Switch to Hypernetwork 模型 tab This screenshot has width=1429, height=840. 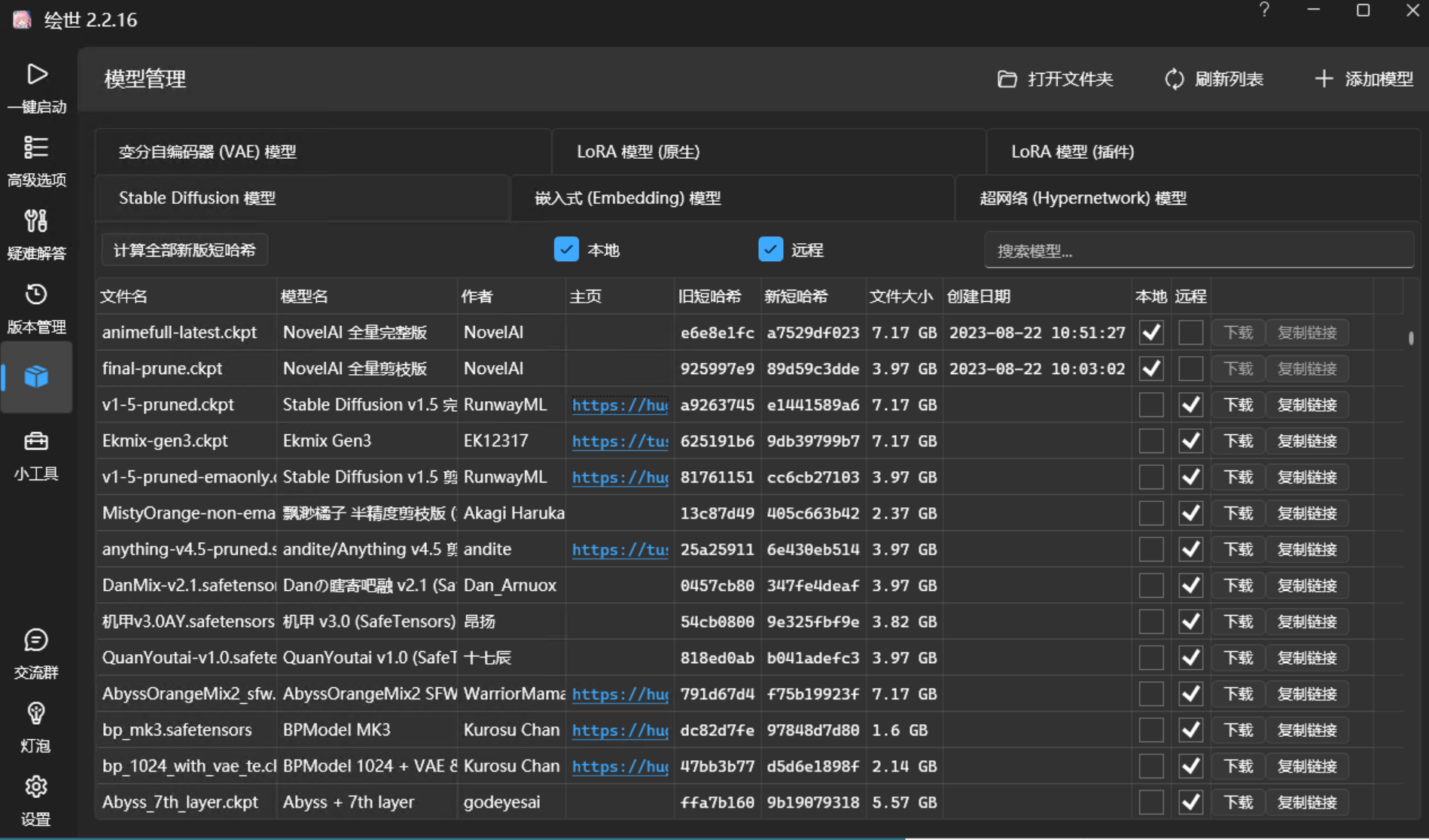(x=1187, y=198)
